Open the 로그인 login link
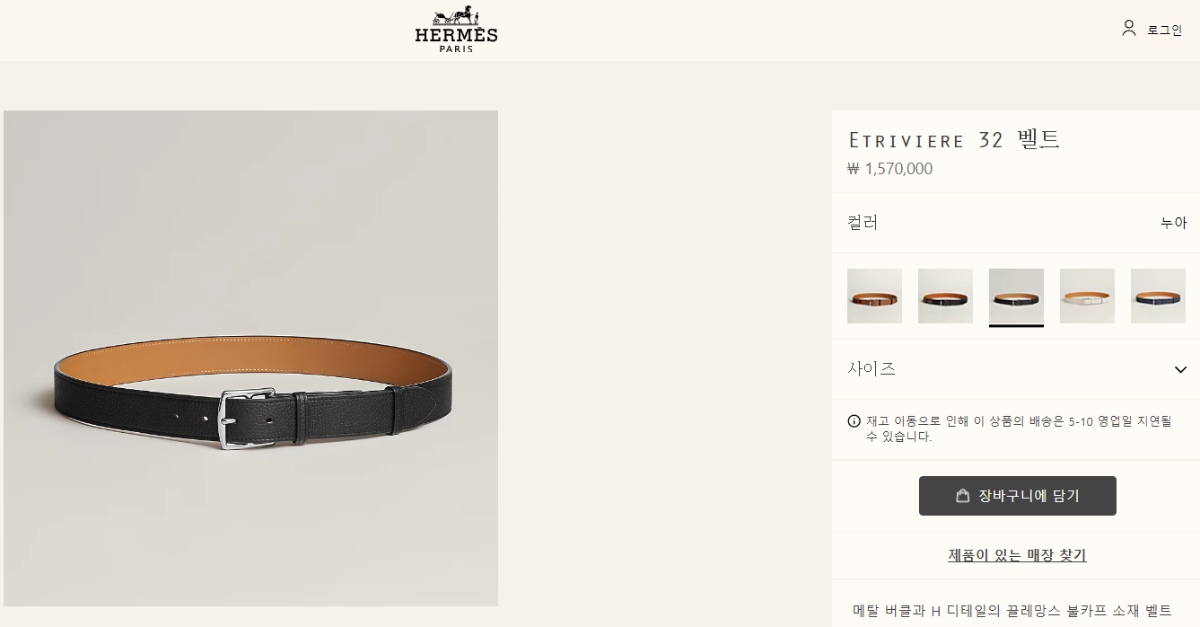 [x=1164, y=30]
